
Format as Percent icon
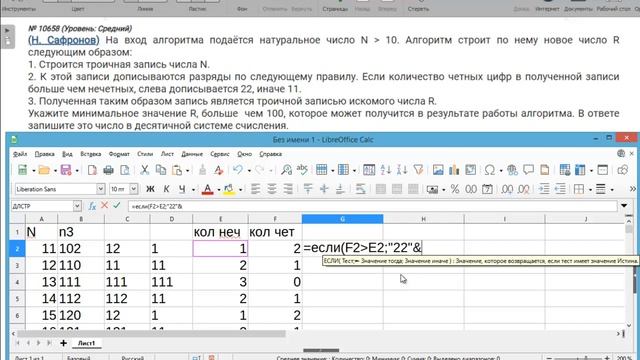click(455, 189)
